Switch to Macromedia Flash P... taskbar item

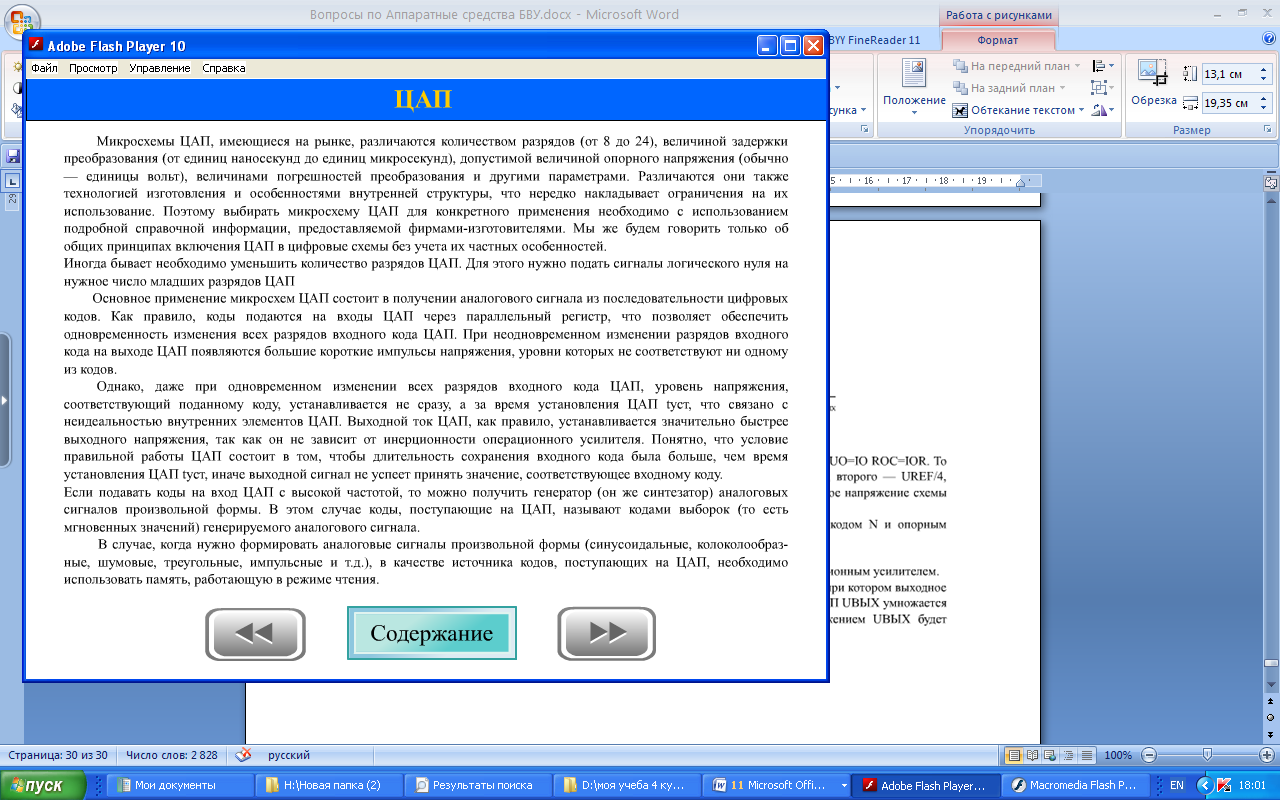[x=1075, y=785]
